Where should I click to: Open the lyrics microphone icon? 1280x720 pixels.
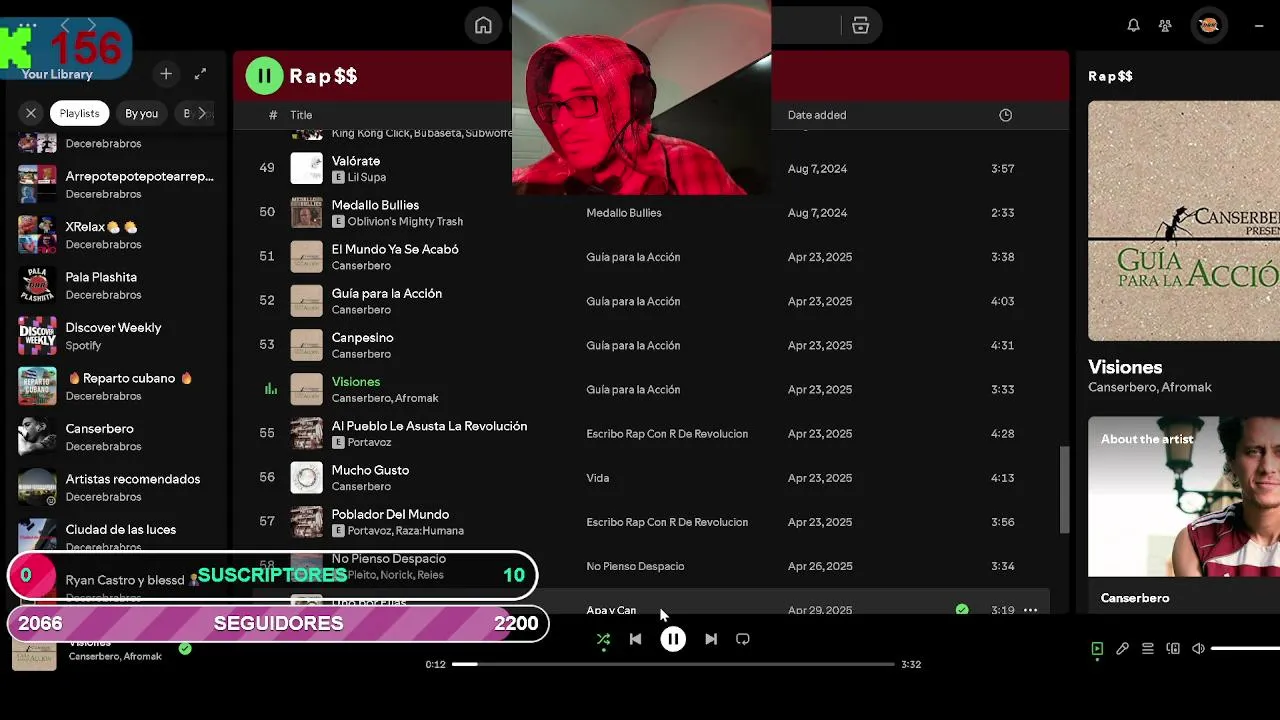[1122, 649]
